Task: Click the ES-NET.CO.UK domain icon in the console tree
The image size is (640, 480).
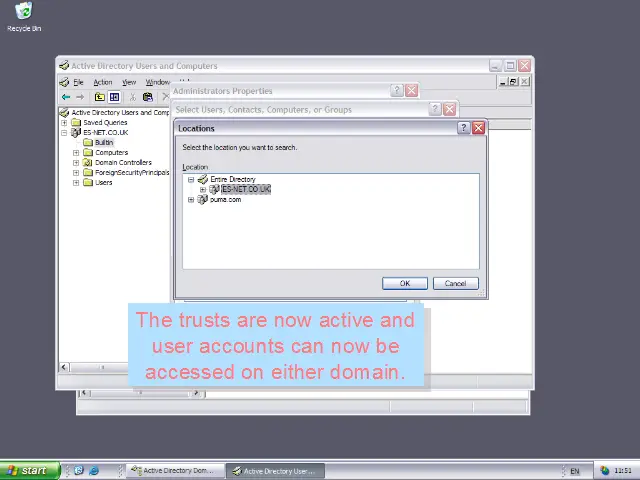Action: (x=76, y=132)
